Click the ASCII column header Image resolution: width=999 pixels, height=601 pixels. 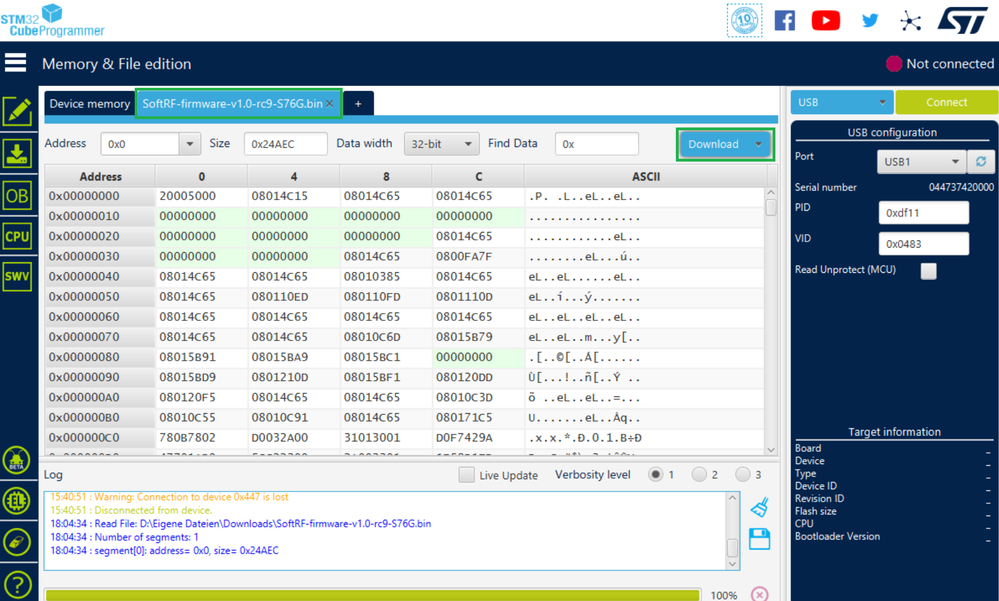coord(645,177)
